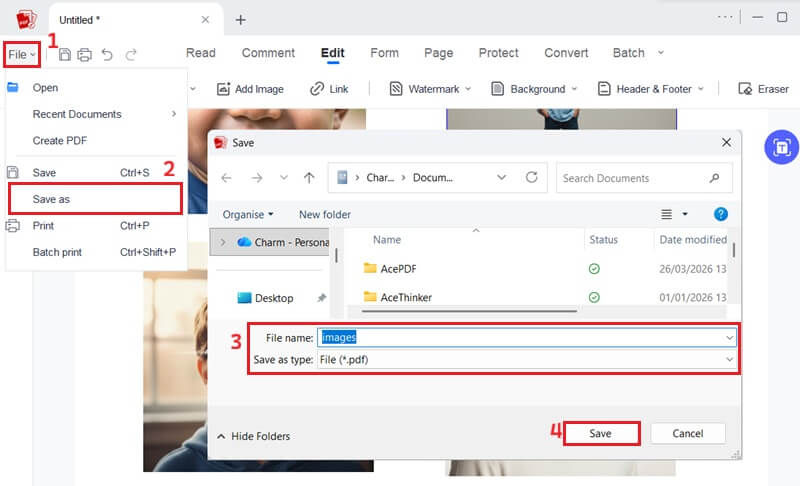Viewport: 800px width, 486px height.
Task: Click the Cancel button in dialog
Action: coord(688,433)
